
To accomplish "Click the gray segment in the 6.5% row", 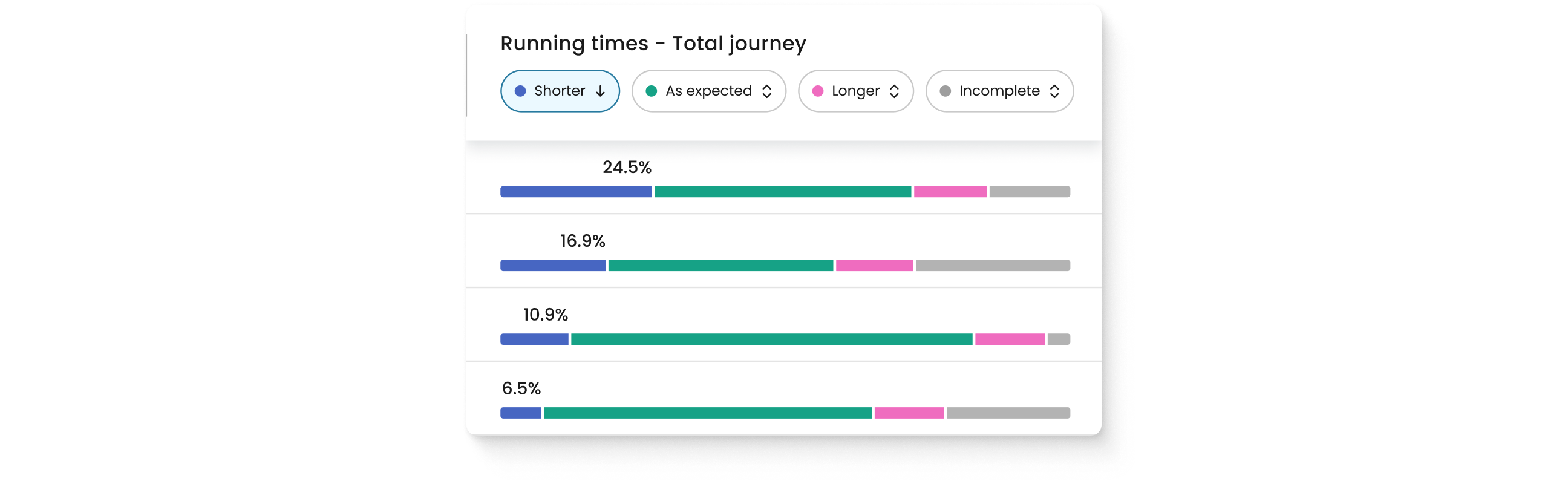I will (1008, 413).
